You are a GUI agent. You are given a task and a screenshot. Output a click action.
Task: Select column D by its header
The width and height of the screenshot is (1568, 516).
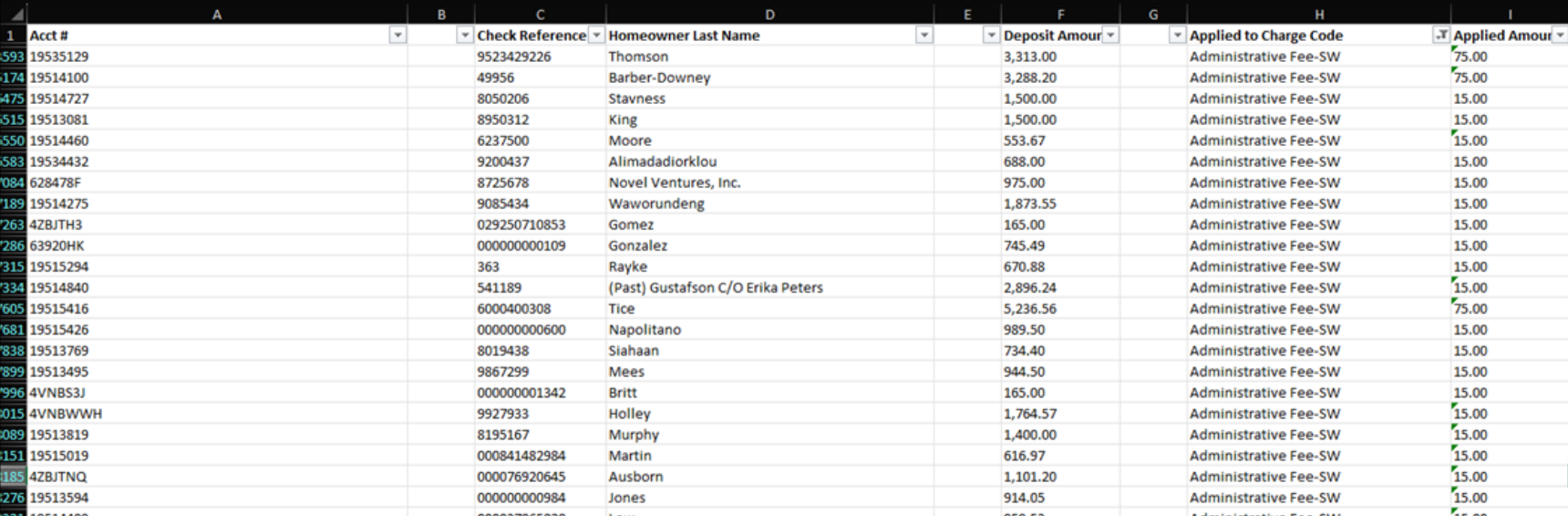point(769,15)
